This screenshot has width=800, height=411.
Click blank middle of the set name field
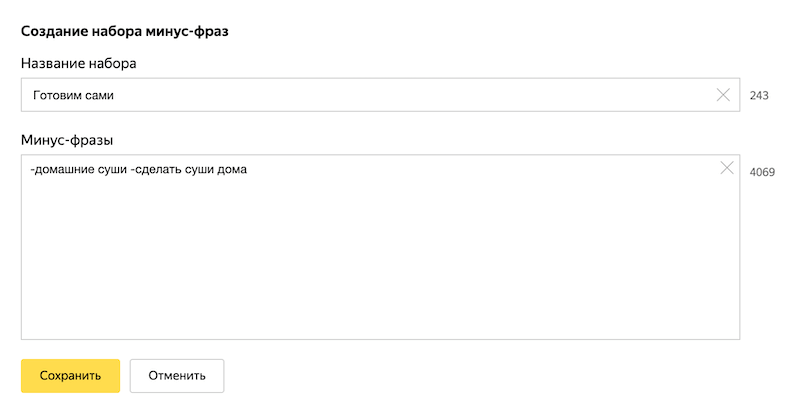pyautogui.click(x=400, y=95)
